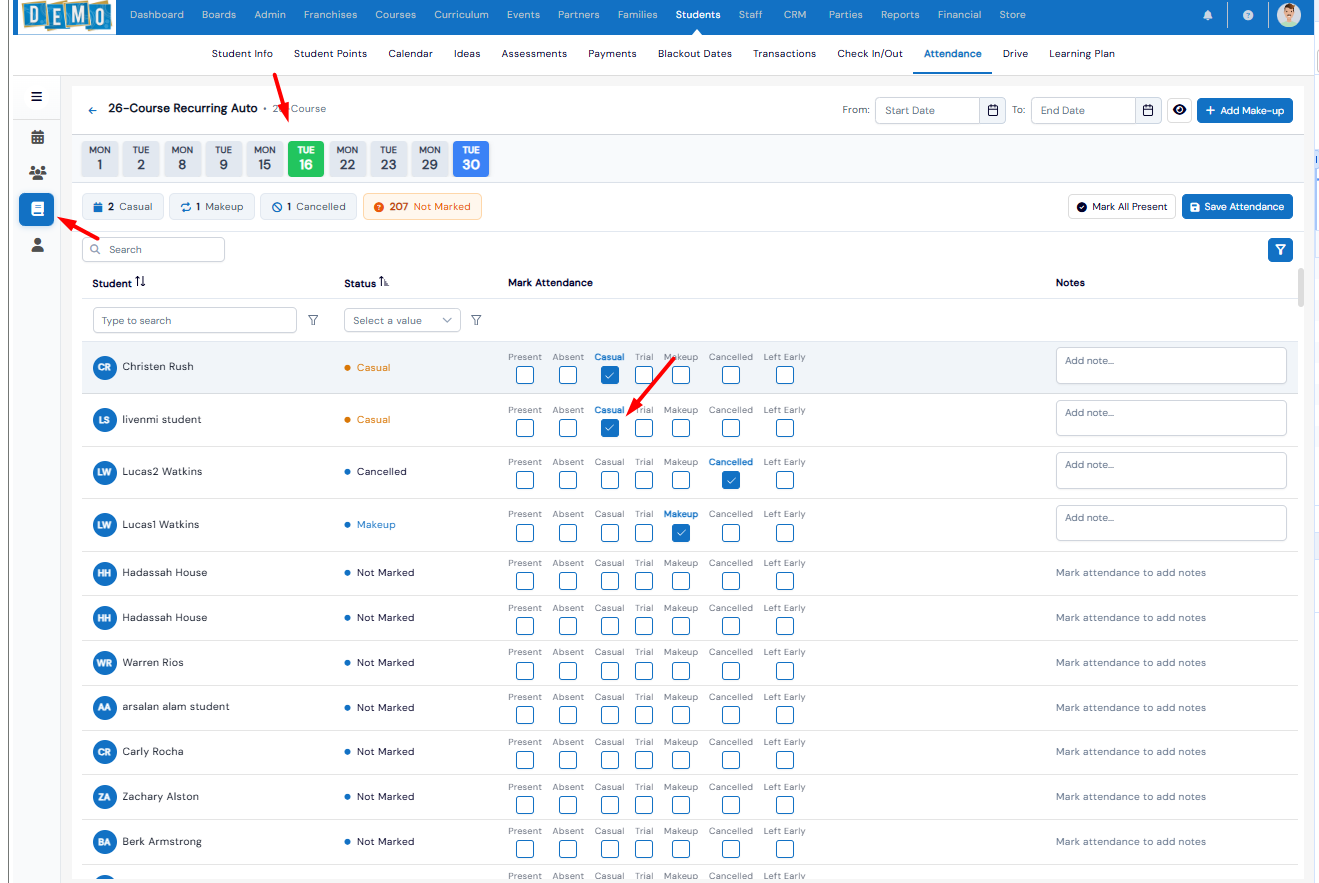Click the hamburger menu icon in sidebar
Screen dimensions: 1319x883
[37, 97]
